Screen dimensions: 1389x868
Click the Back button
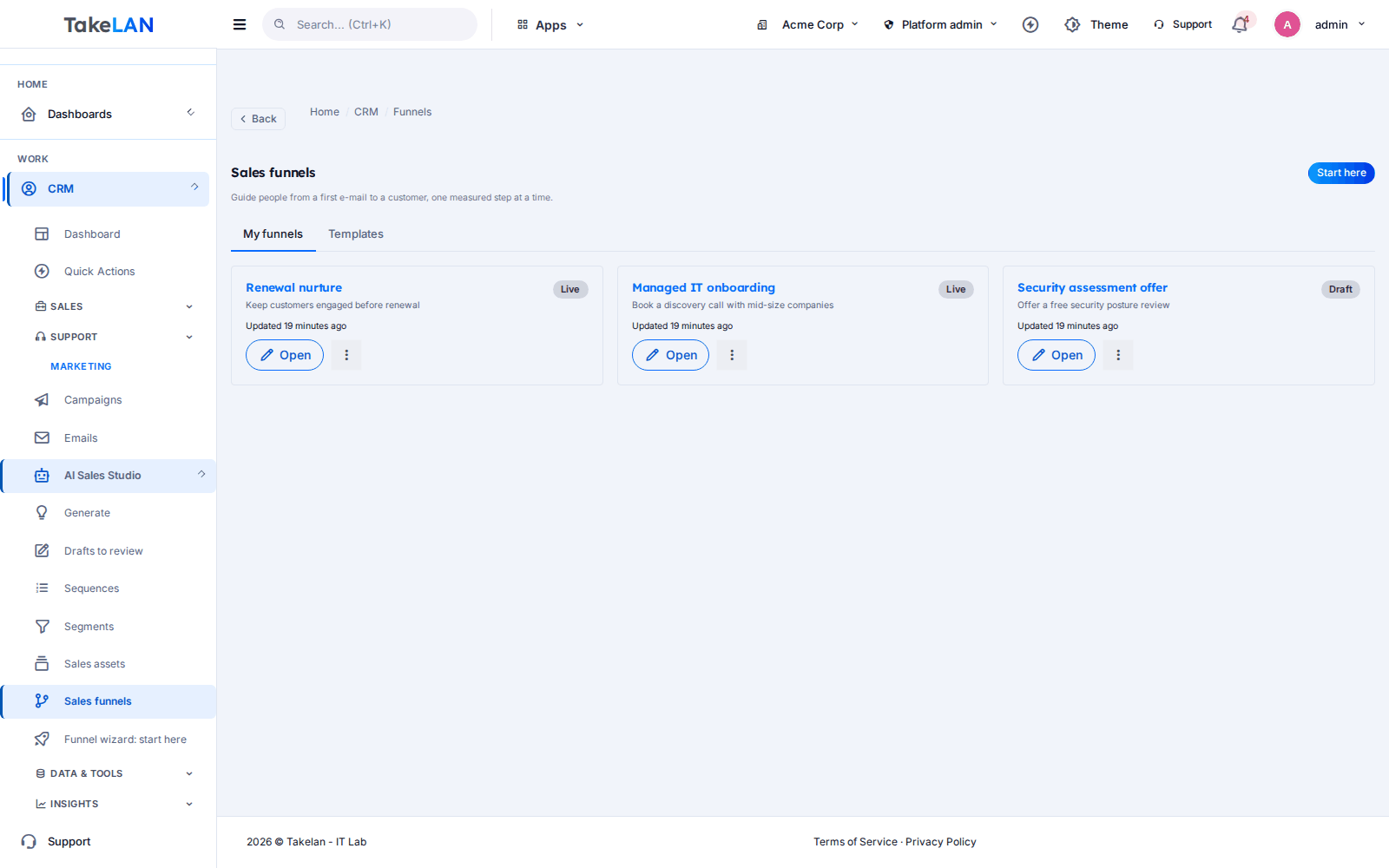(x=258, y=119)
